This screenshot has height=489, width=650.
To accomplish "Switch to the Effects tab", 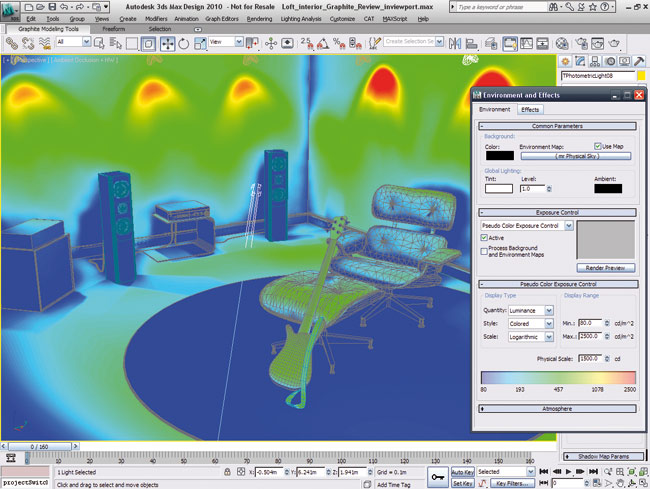I will coord(530,109).
